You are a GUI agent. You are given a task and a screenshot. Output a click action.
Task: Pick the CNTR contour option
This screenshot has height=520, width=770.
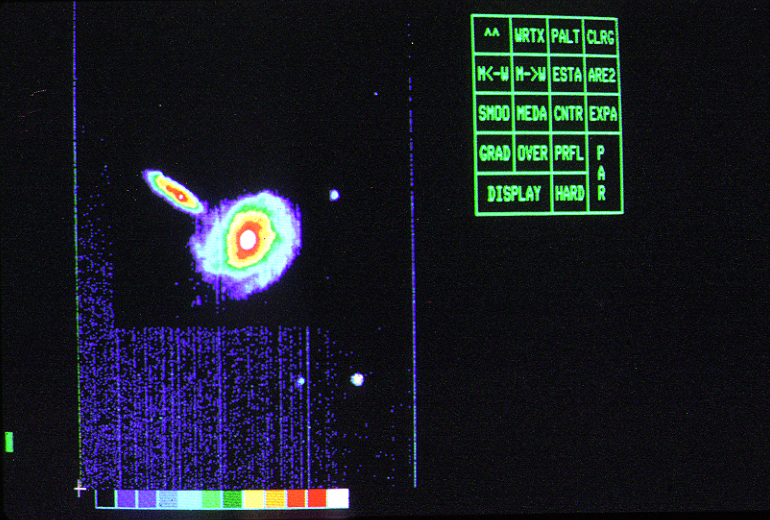coord(568,114)
